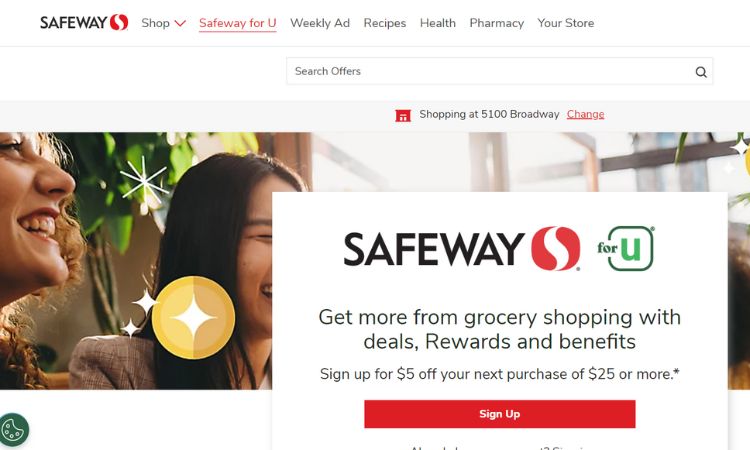Open the Recipes section
This screenshot has width=750, height=450.
point(385,23)
